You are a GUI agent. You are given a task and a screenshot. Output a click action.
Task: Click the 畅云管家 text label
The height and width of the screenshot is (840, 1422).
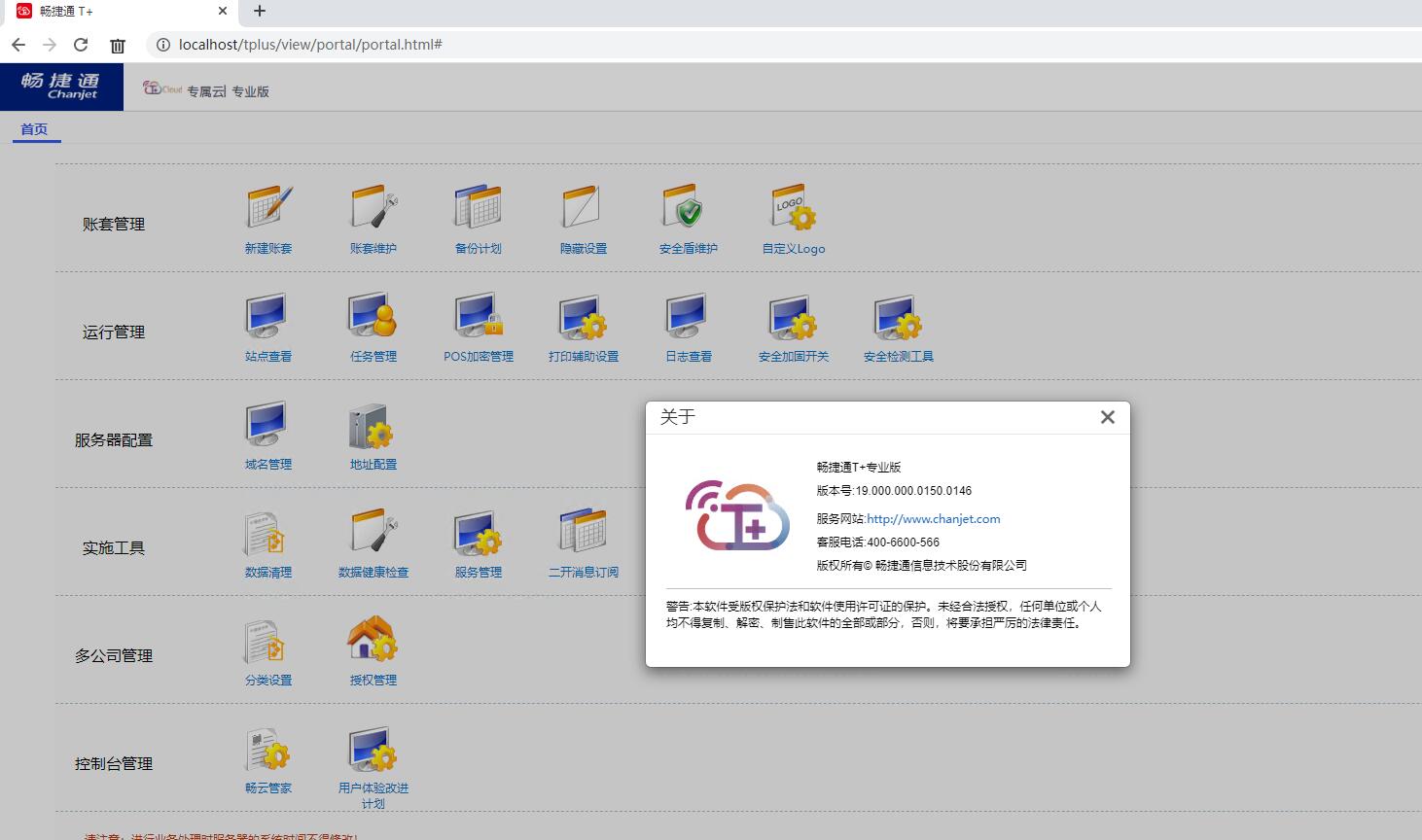click(x=268, y=788)
